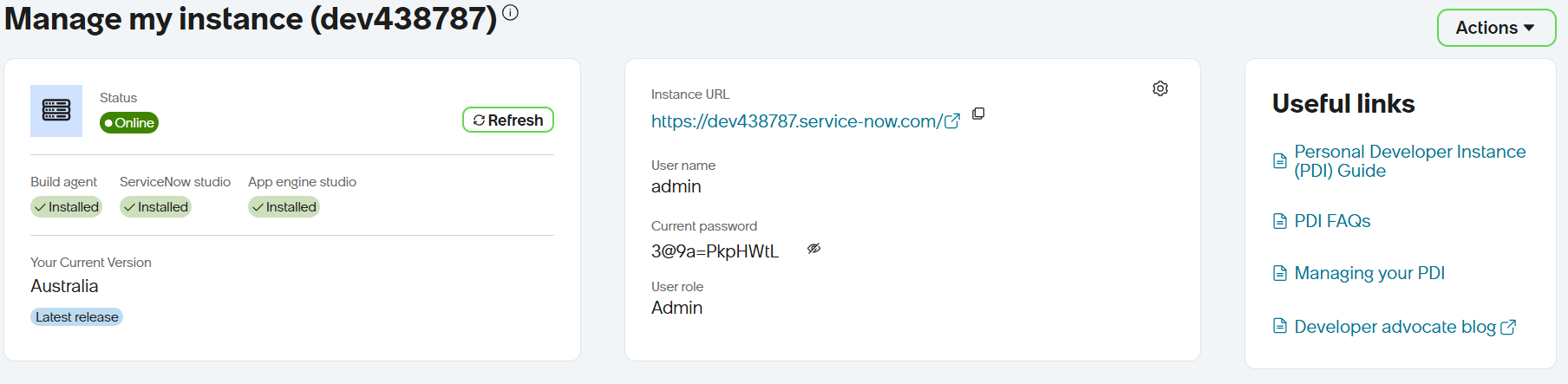Image resolution: width=1568 pixels, height=384 pixels.
Task: Open the Managing your PDI link
Action: 1369,273
